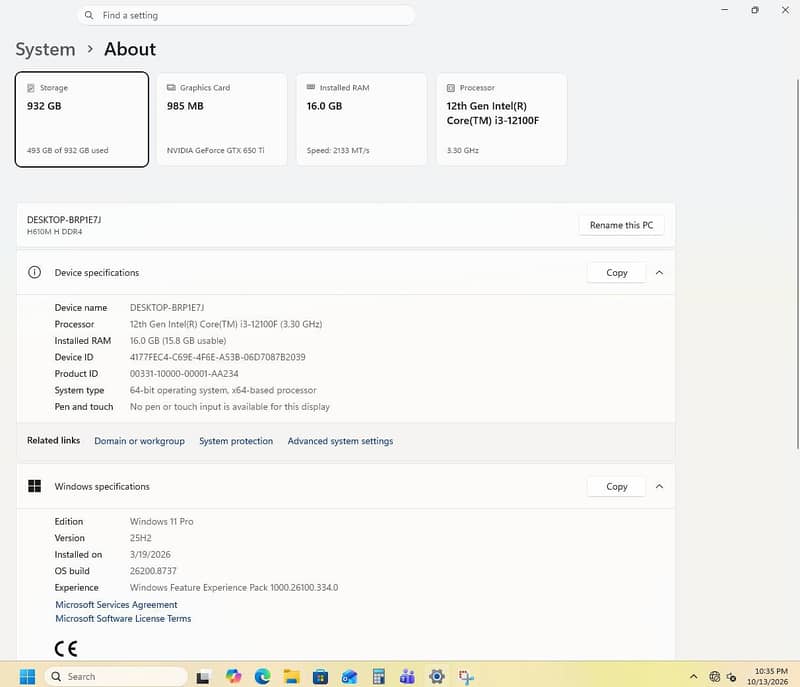Click the Processor row value with 3.30 GHz

pos(226,324)
